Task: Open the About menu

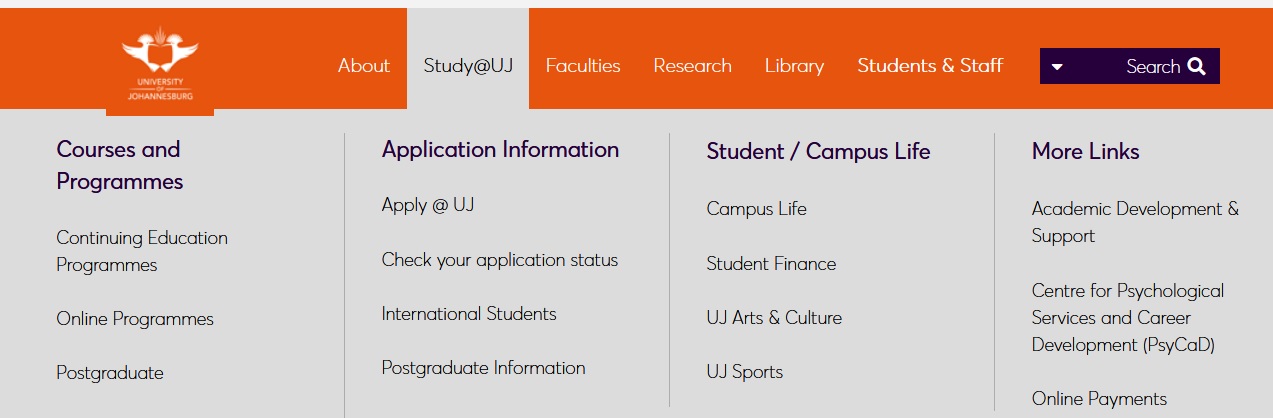Action: [364, 66]
